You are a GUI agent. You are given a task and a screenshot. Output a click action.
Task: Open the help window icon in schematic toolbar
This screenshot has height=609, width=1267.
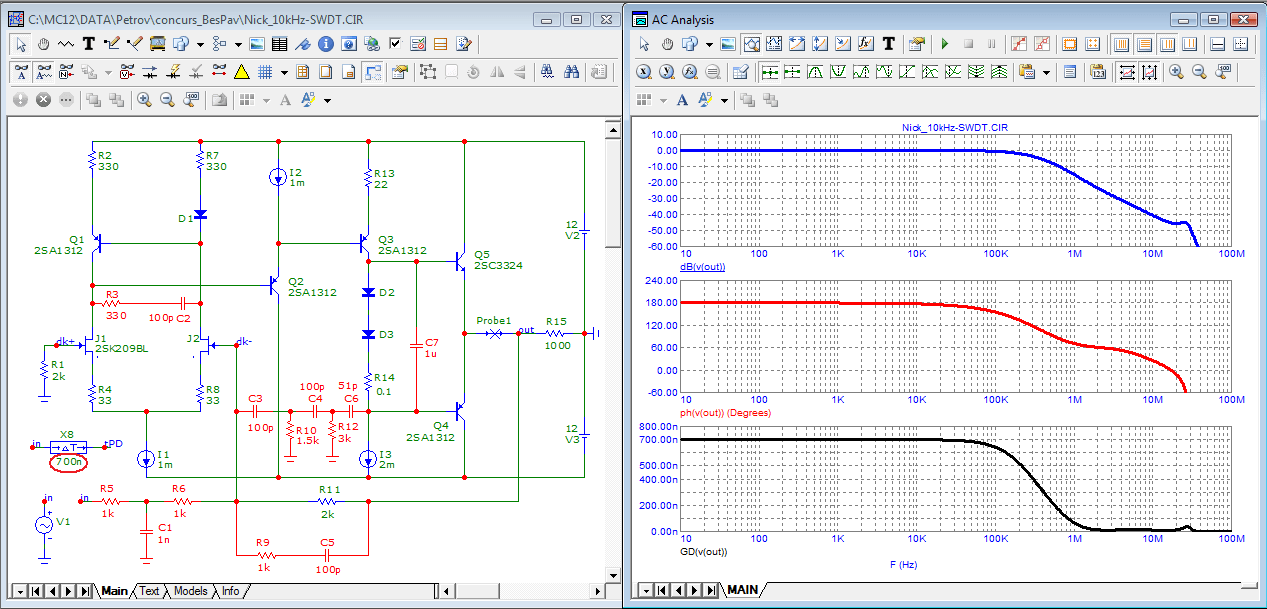[348, 44]
